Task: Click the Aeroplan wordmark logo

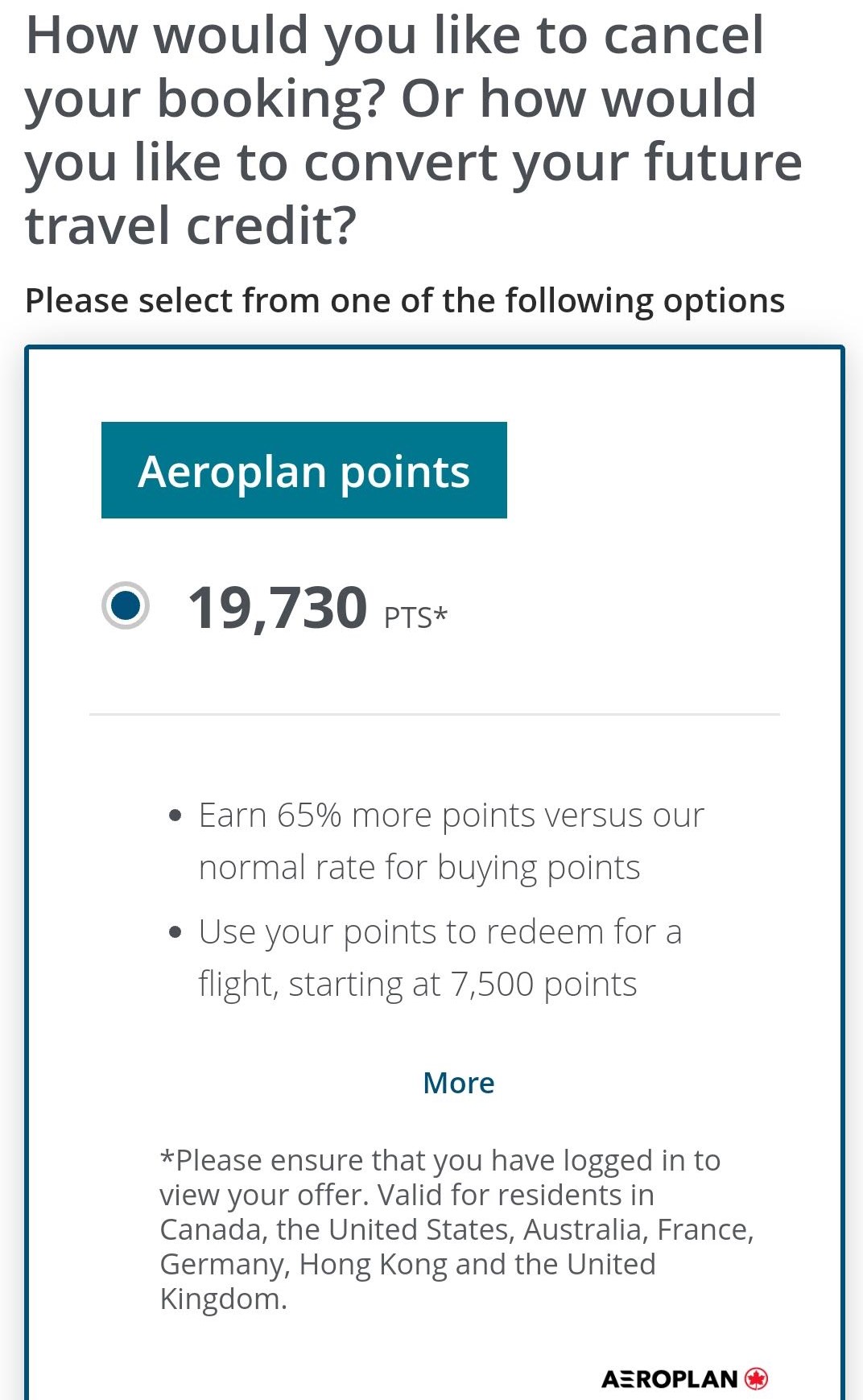Action: 669,1379
